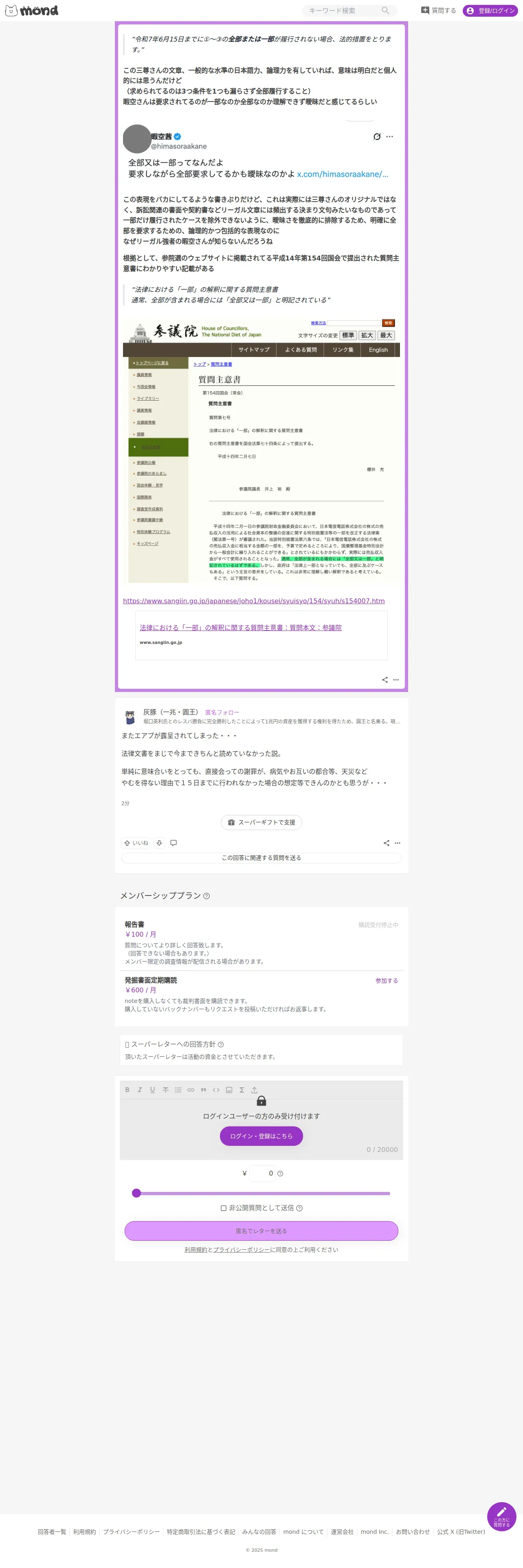Click the Strikethrough formatting icon
This screenshot has width=523, height=1568.
[165, 1090]
